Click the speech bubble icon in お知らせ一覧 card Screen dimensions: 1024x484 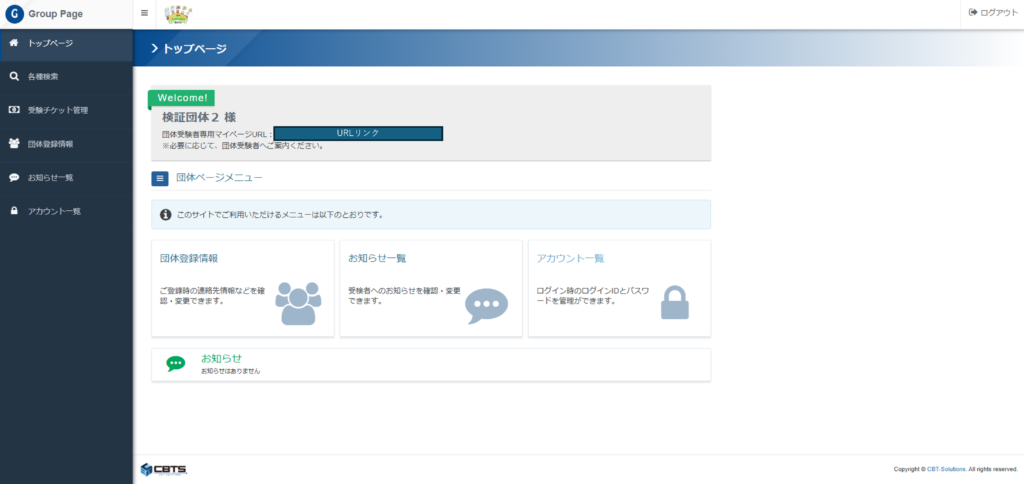[487, 305]
